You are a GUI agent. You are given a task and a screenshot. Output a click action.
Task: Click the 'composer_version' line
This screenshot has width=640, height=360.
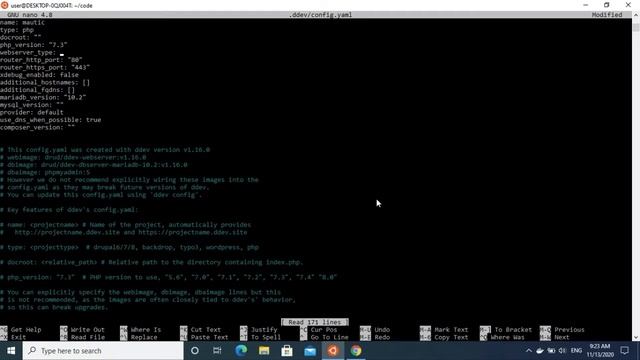pos(38,127)
